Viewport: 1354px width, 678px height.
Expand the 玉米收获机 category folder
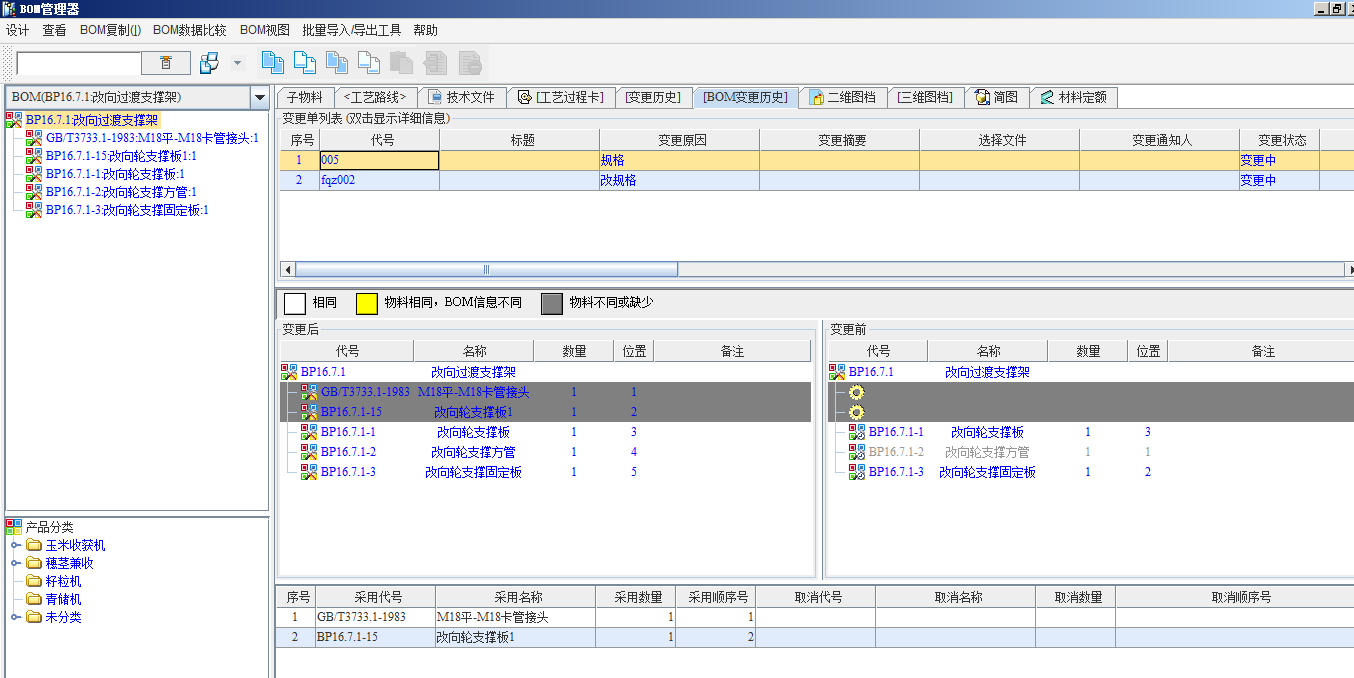(15, 545)
